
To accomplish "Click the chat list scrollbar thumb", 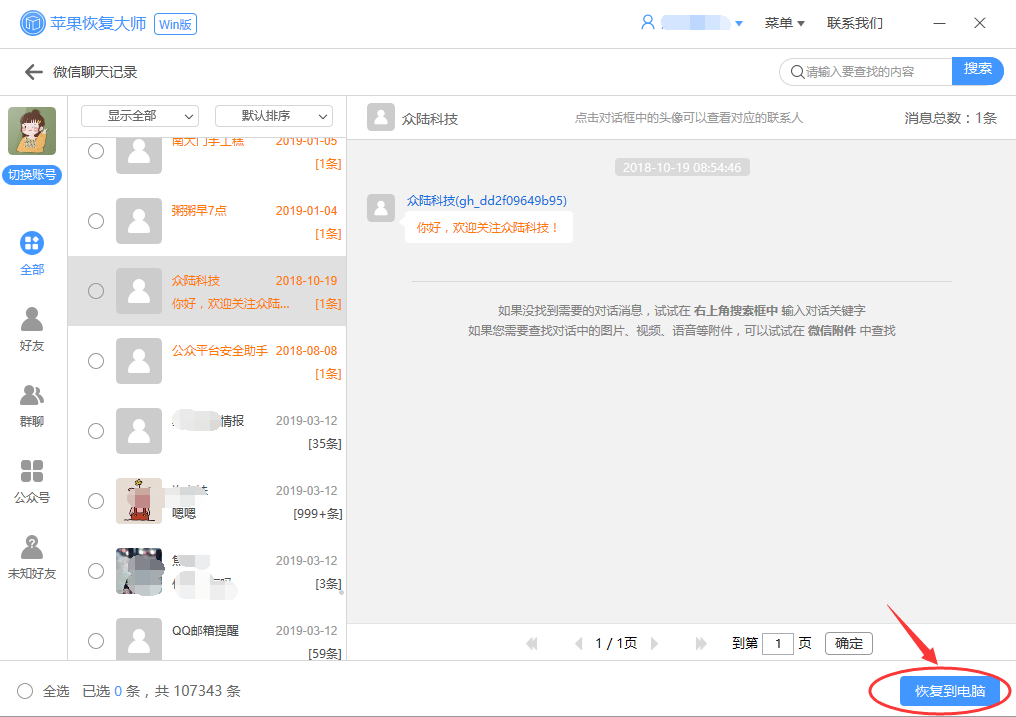I will [341, 592].
